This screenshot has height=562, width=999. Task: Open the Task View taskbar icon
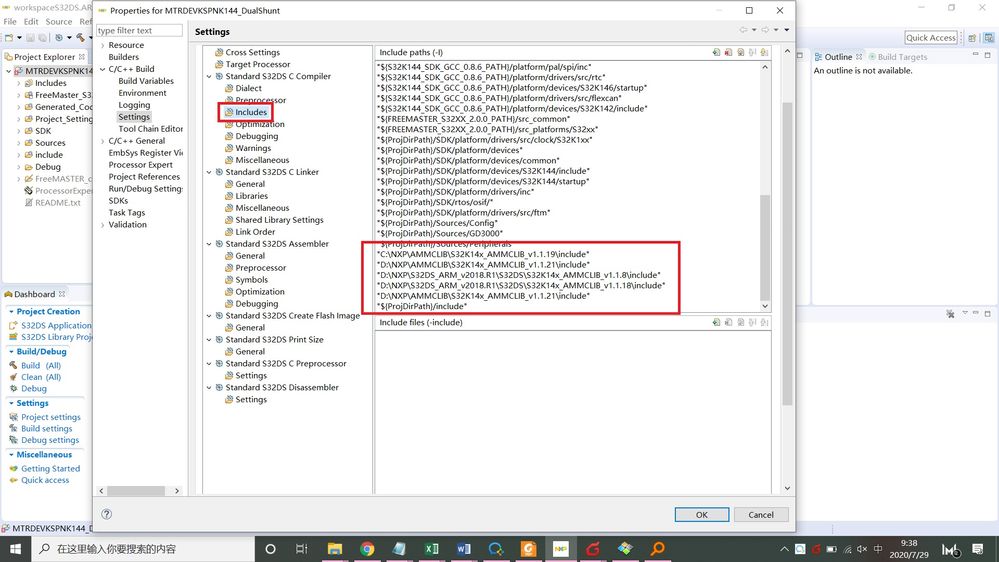(x=302, y=549)
